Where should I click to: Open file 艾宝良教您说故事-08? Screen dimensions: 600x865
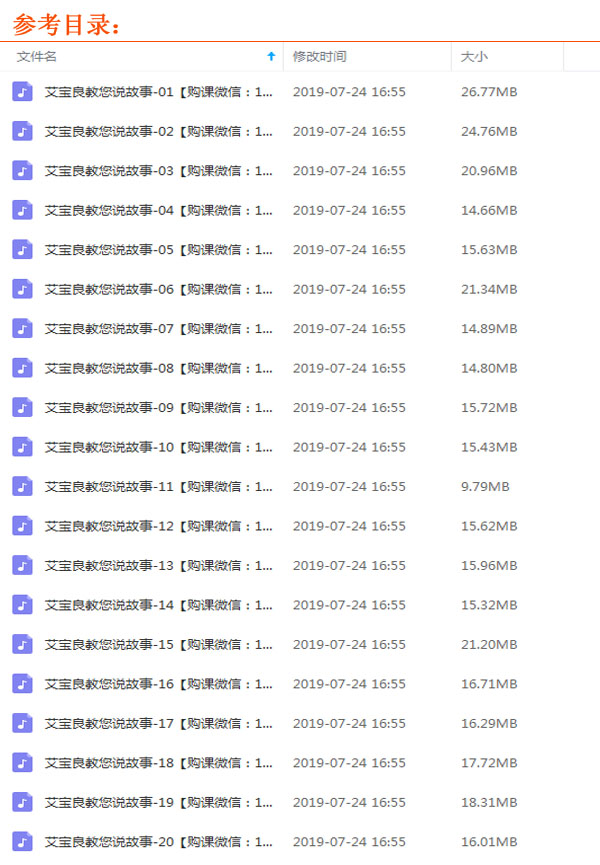click(x=158, y=369)
